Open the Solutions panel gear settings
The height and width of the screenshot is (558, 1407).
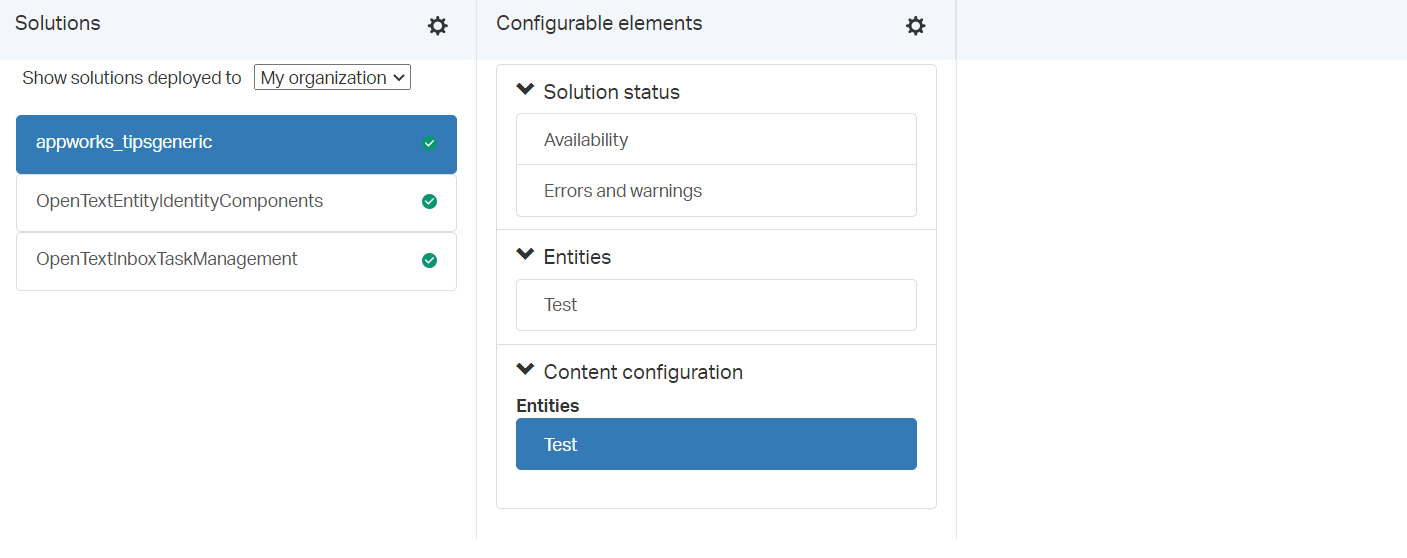(x=438, y=26)
